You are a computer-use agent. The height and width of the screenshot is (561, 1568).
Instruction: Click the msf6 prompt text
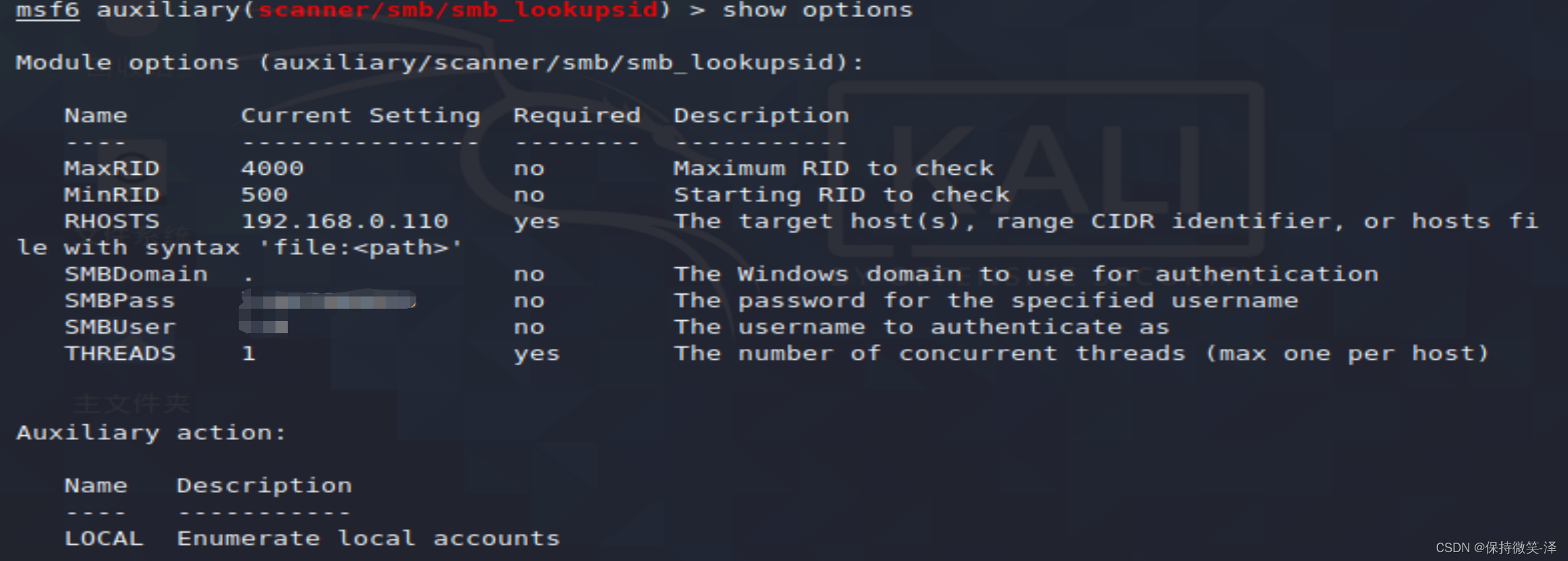pyautogui.click(x=47, y=10)
